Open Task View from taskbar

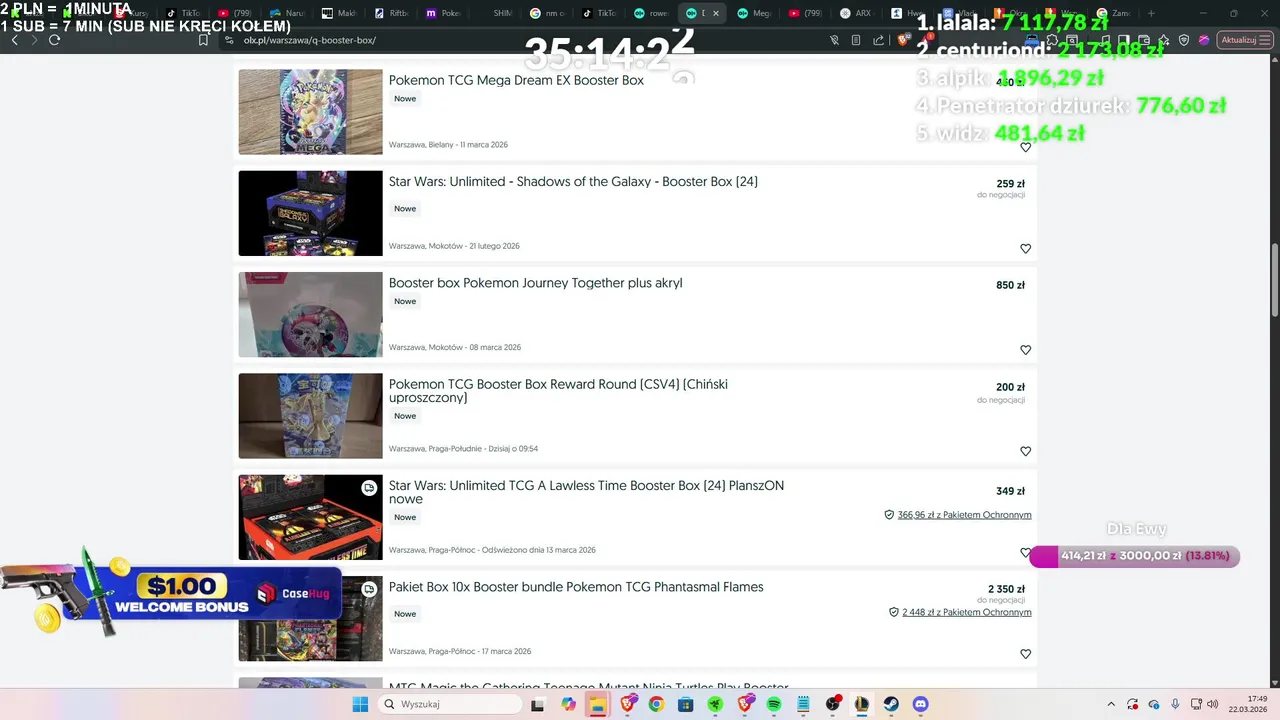(538, 705)
